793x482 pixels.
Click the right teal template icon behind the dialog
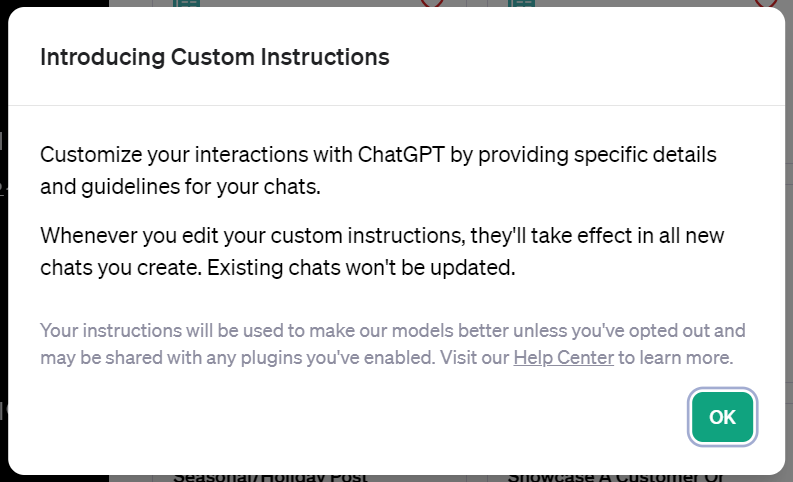(521, 3)
